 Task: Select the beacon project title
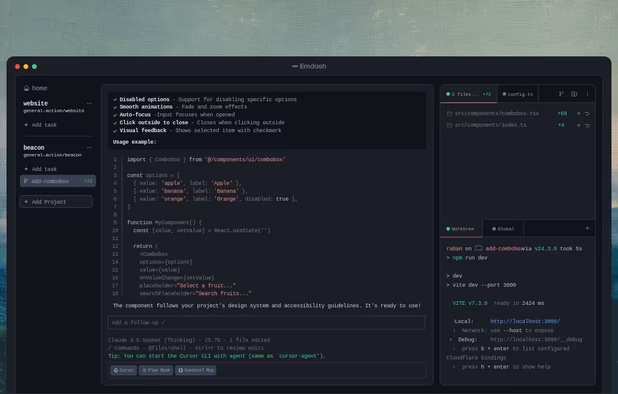click(x=34, y=147)
